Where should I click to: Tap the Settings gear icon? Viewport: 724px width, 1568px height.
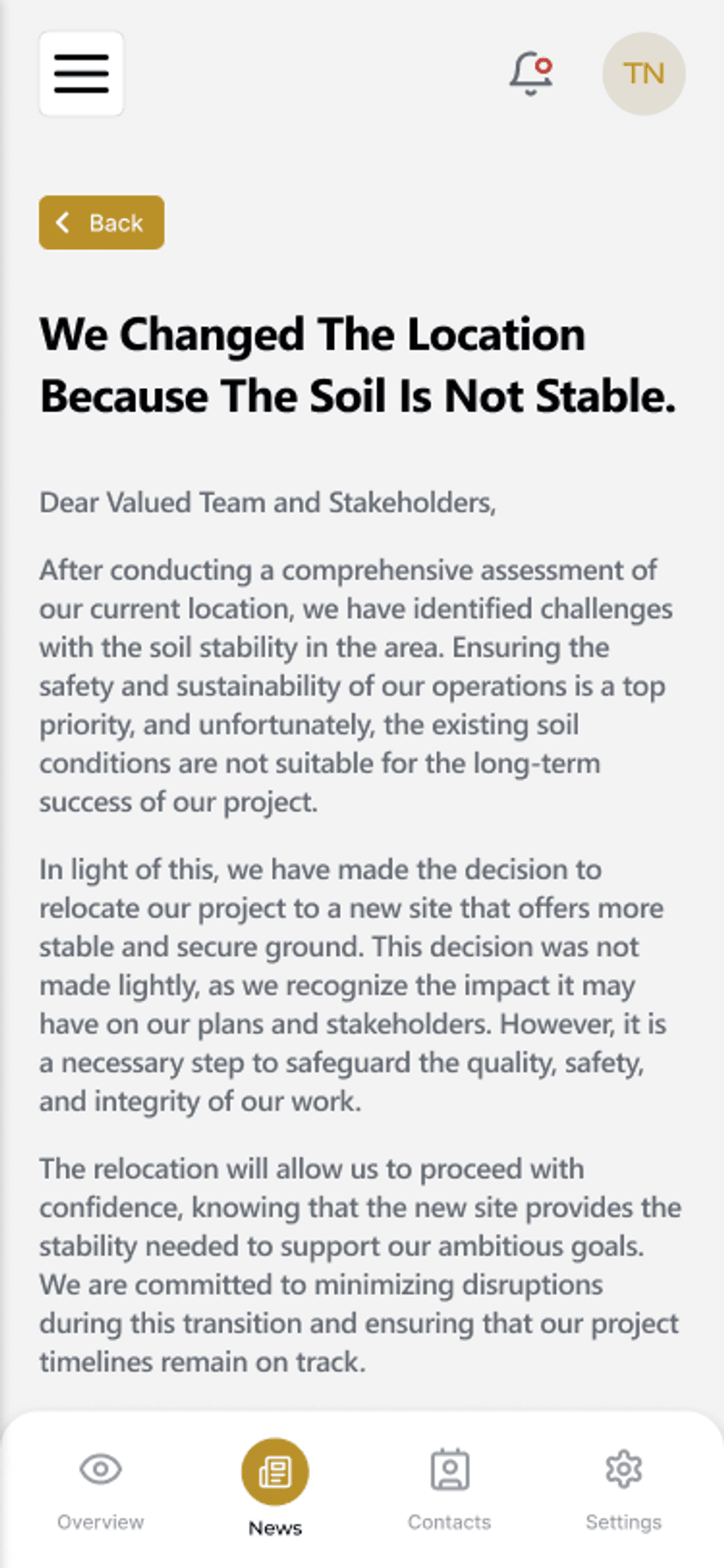coord(623,1470)
